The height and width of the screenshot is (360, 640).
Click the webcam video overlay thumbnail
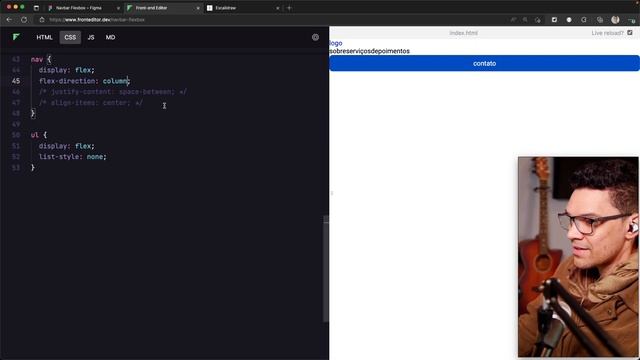[x=578, y=257]
